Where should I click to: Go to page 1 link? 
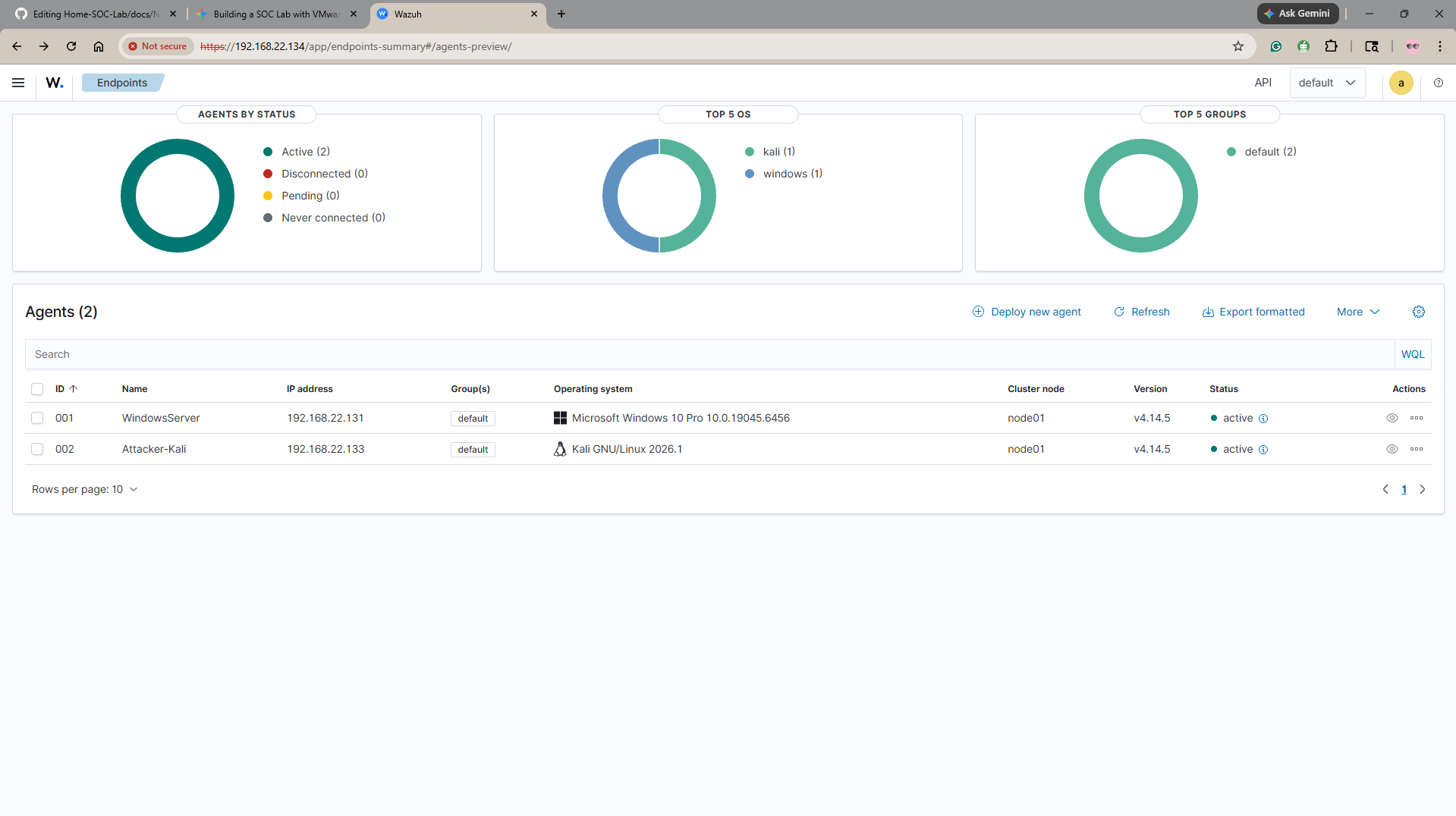click(x=1404, y=489)
